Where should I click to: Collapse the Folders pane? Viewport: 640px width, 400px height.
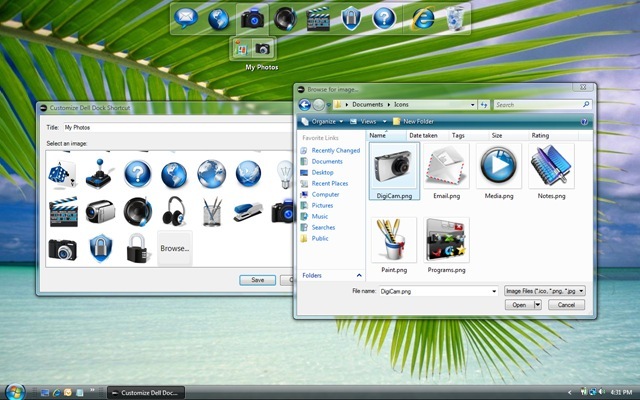(358, 275)
